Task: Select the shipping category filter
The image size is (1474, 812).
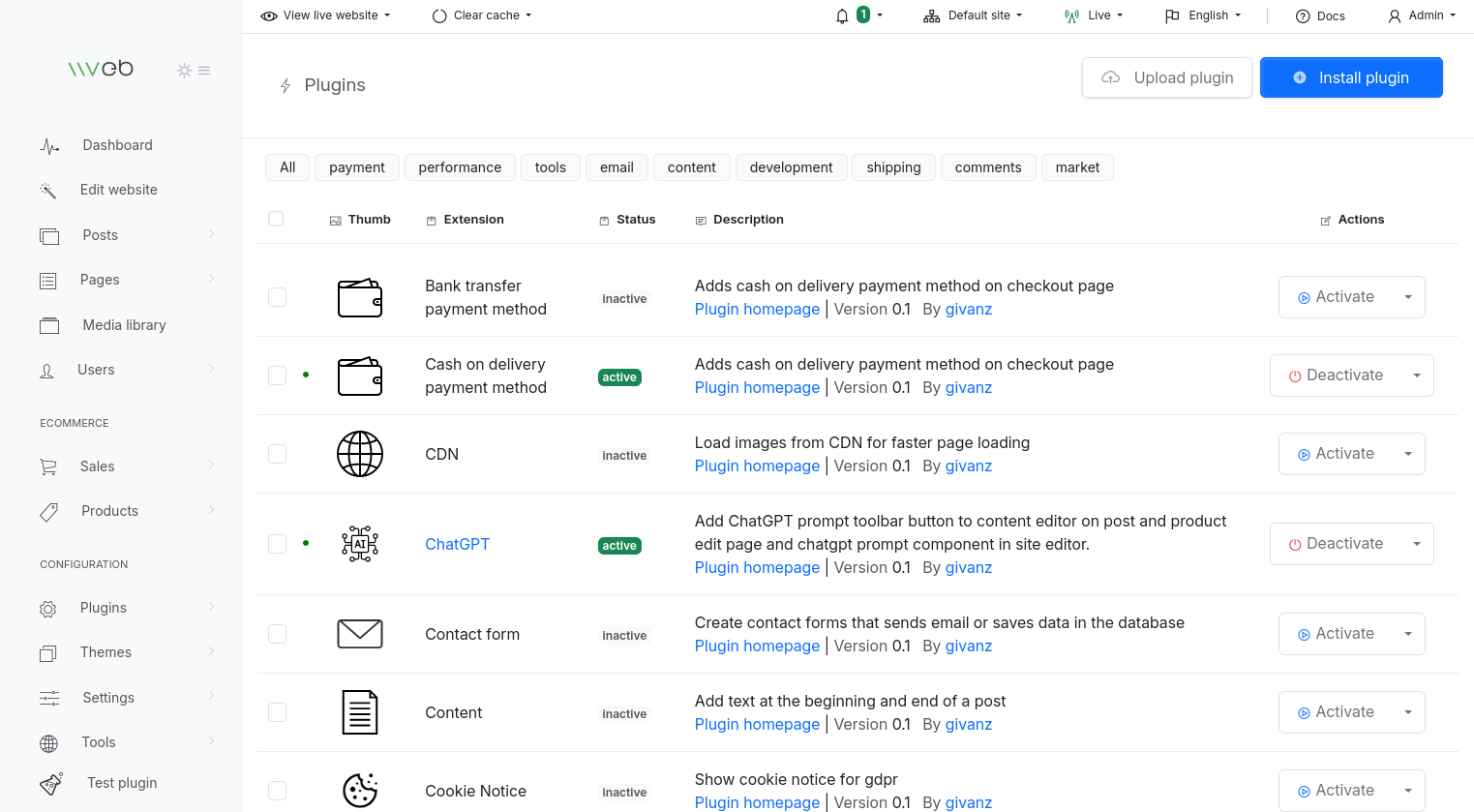Action: click(894, 167)
